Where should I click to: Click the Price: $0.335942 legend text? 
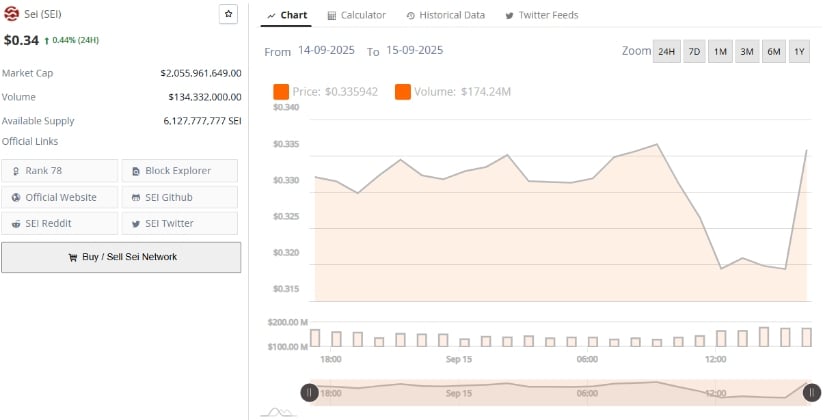coord(335,92)
